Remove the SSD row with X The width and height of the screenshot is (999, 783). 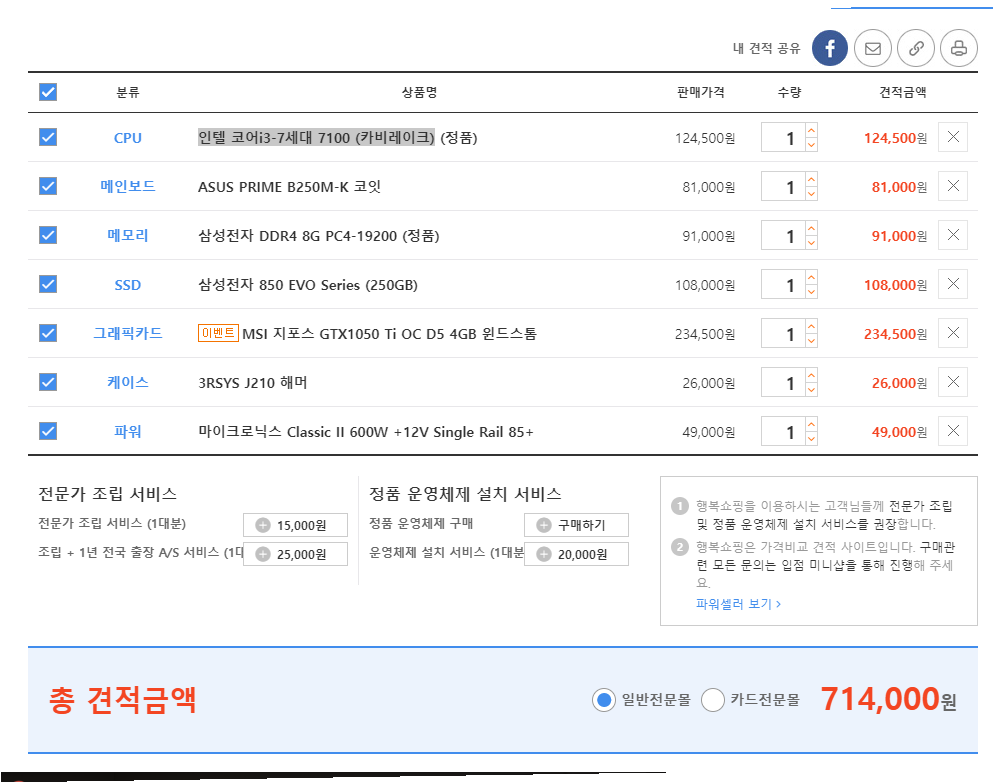pos(953,284)
